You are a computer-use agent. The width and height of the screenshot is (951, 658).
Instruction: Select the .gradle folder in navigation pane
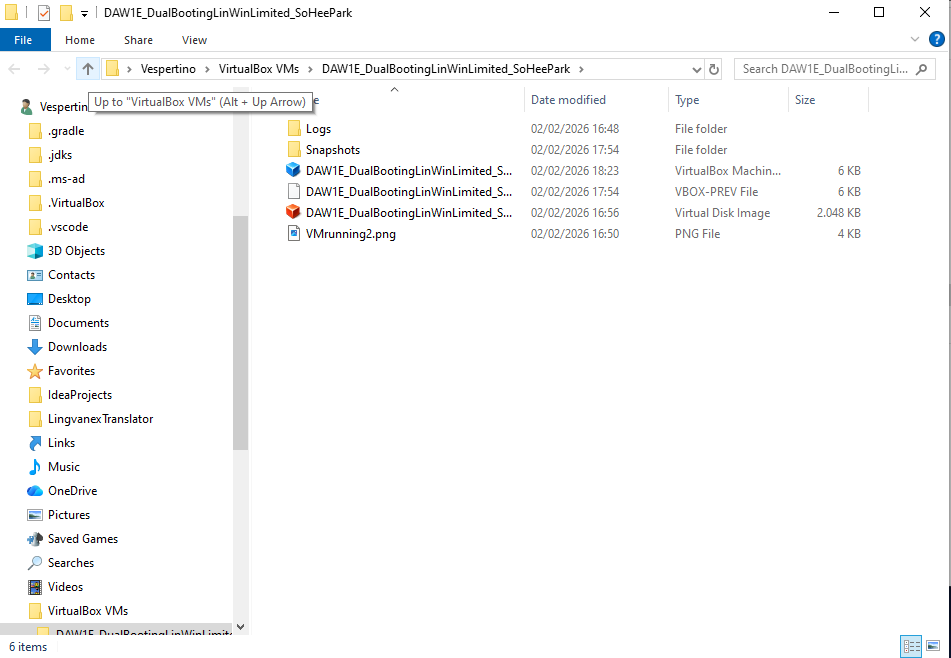[x=66, y=131]
